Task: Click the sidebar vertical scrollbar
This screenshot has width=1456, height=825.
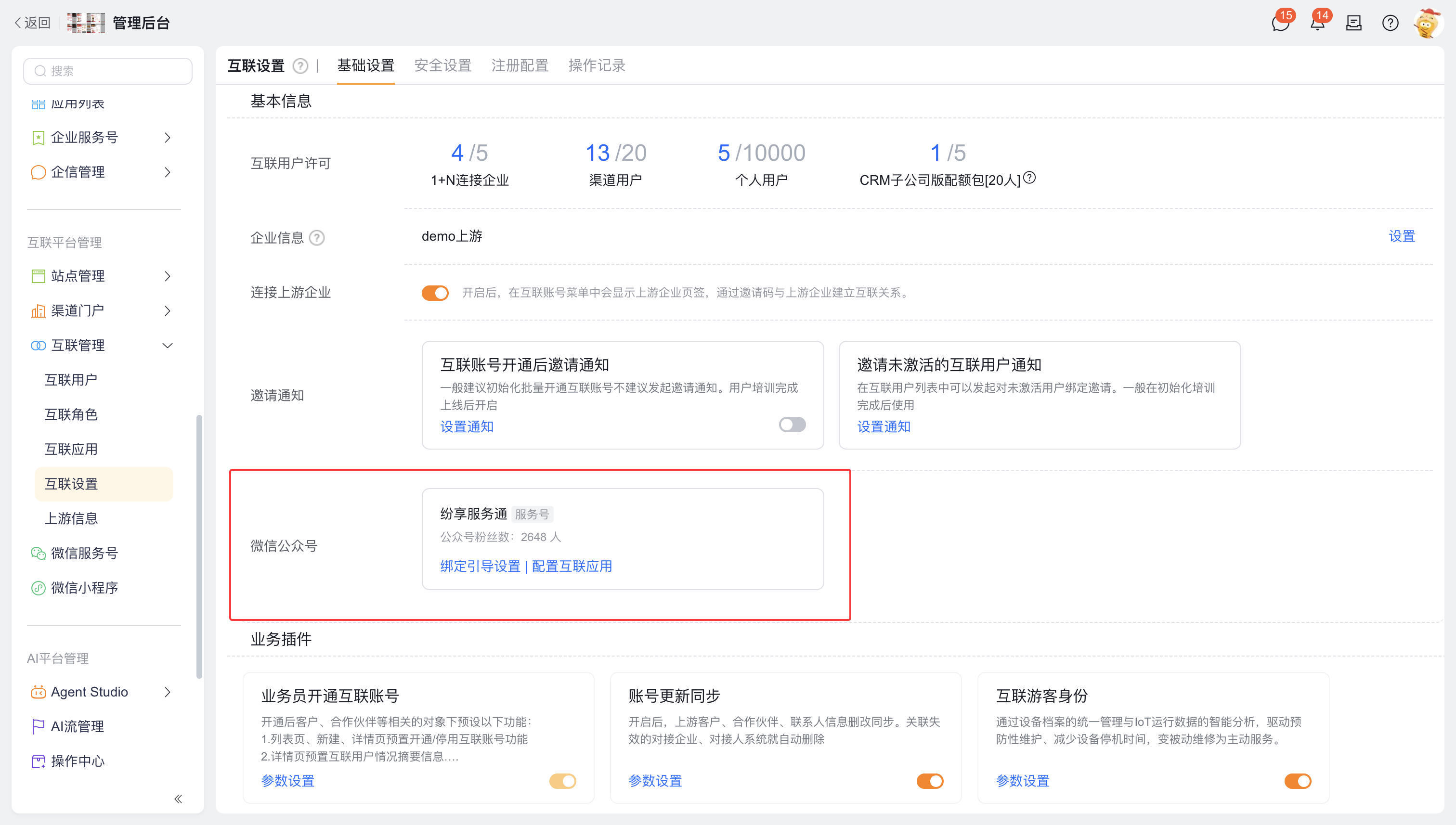Action: tap(199, 547)
